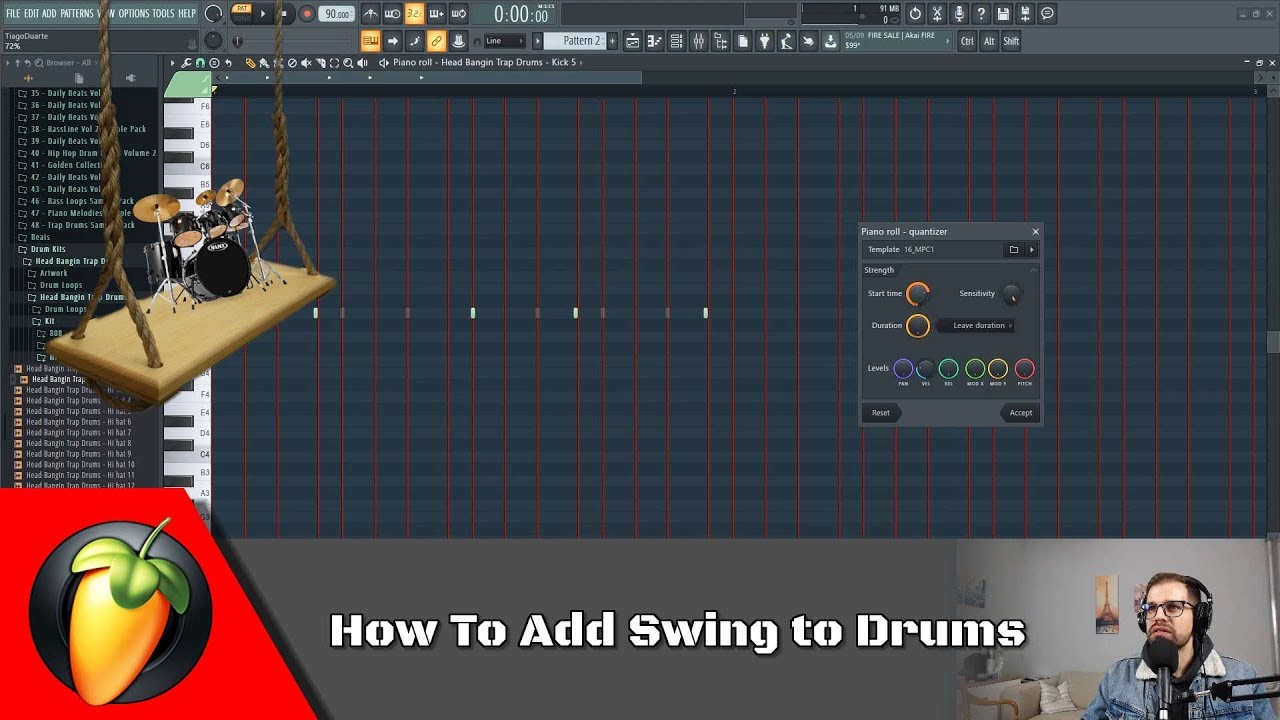Viewport: 1280px width, 720px height.
Task: Adjust the Sensitivity knob
Action: (1011, 294)
